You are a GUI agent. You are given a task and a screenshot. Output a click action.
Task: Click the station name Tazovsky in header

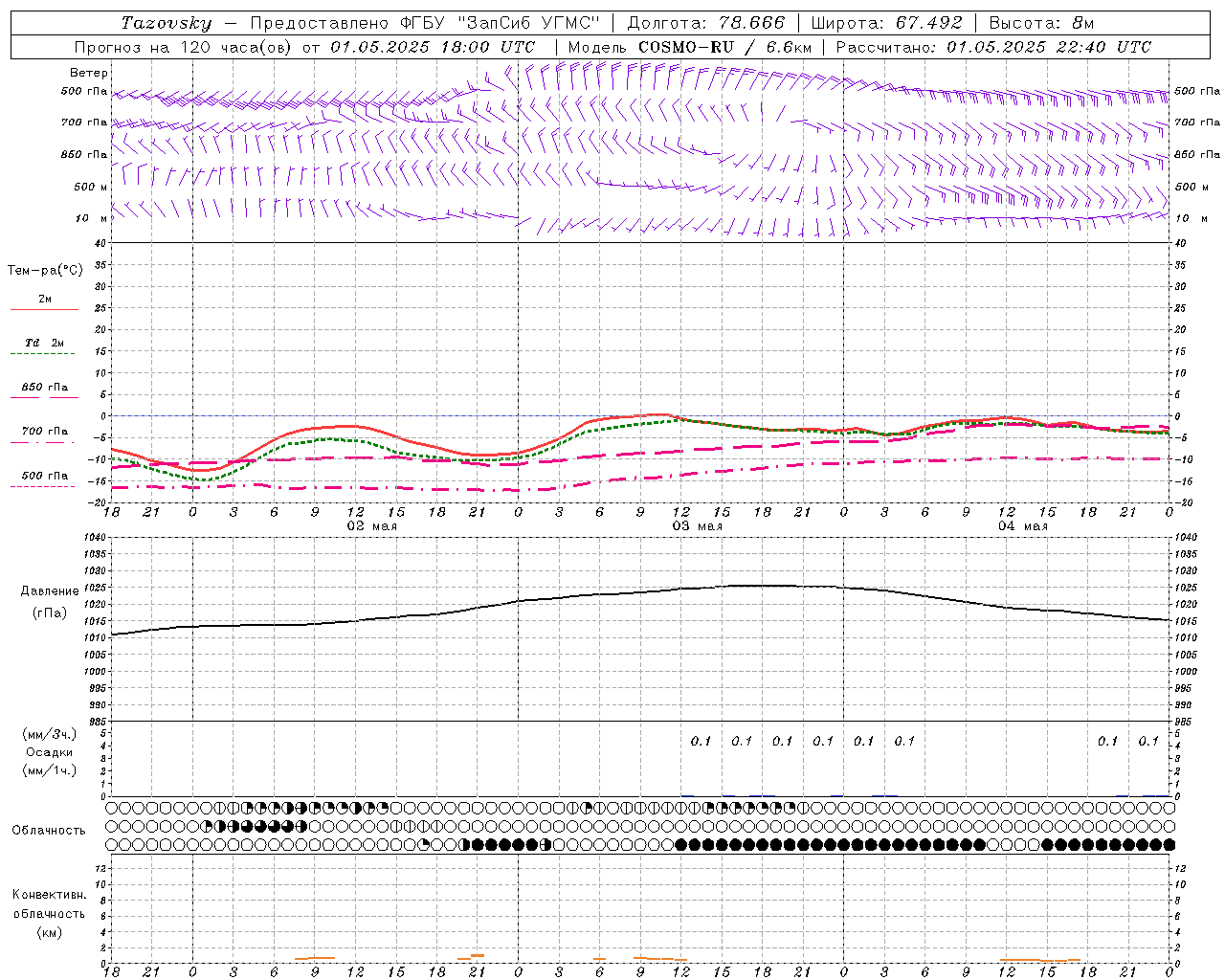pyautogui.click(x=166, y=23)
